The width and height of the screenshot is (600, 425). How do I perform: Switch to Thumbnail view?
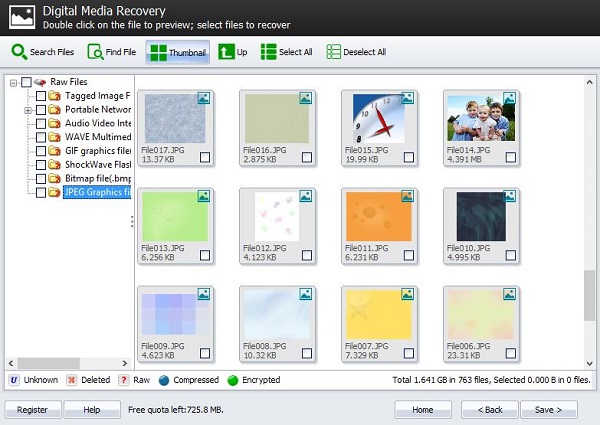coord(178,52)
